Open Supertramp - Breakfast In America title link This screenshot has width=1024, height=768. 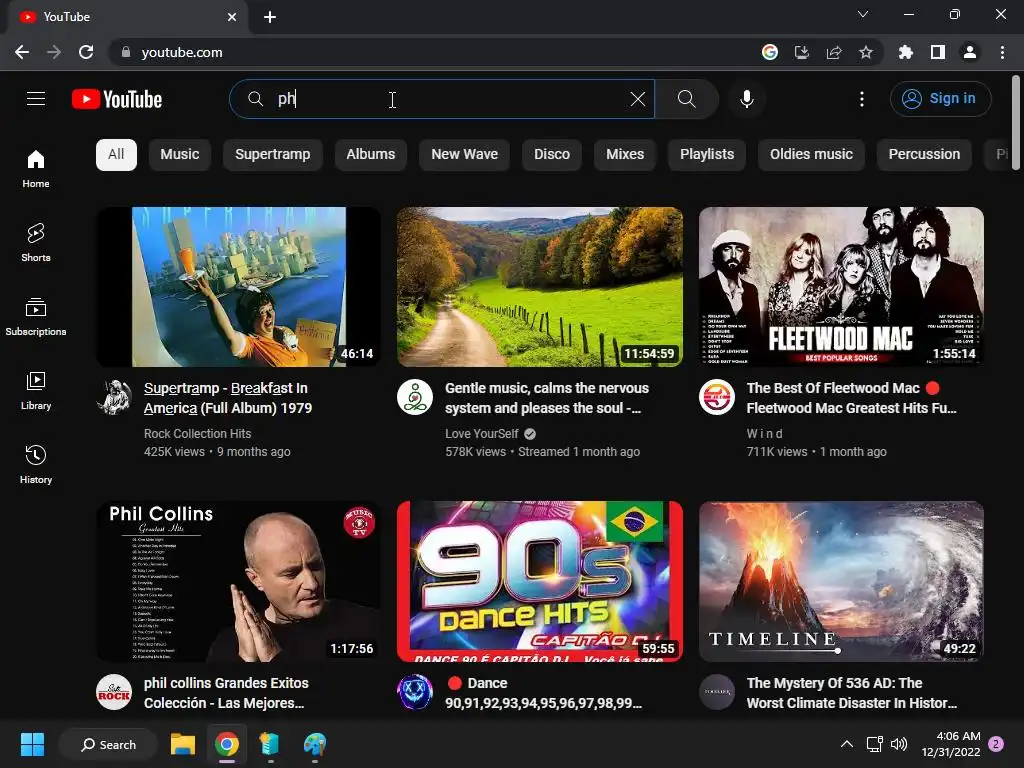tap(228, 398)
